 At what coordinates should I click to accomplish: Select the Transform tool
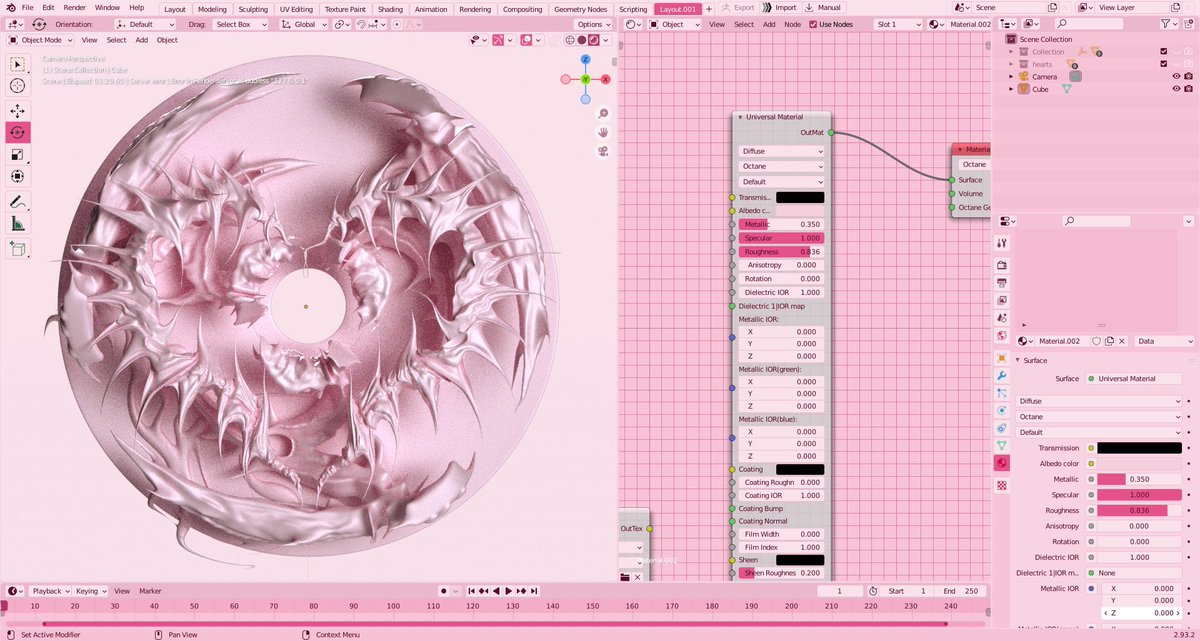18,176
